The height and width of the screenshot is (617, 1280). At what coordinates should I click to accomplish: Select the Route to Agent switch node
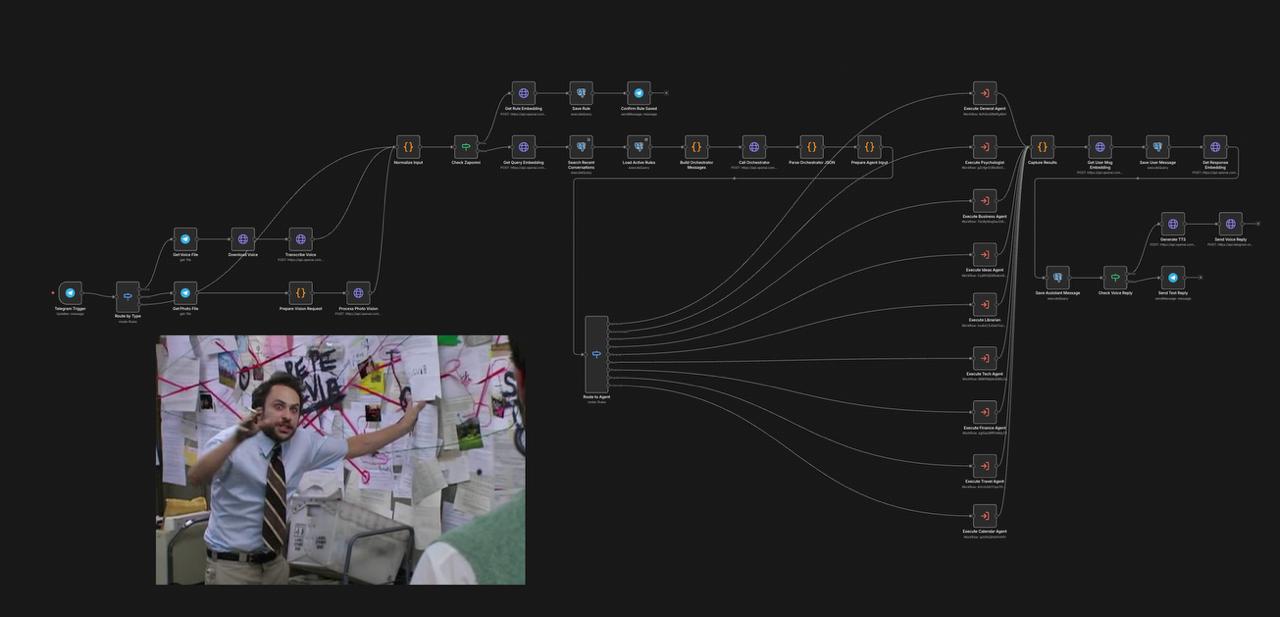coord(596,354)
